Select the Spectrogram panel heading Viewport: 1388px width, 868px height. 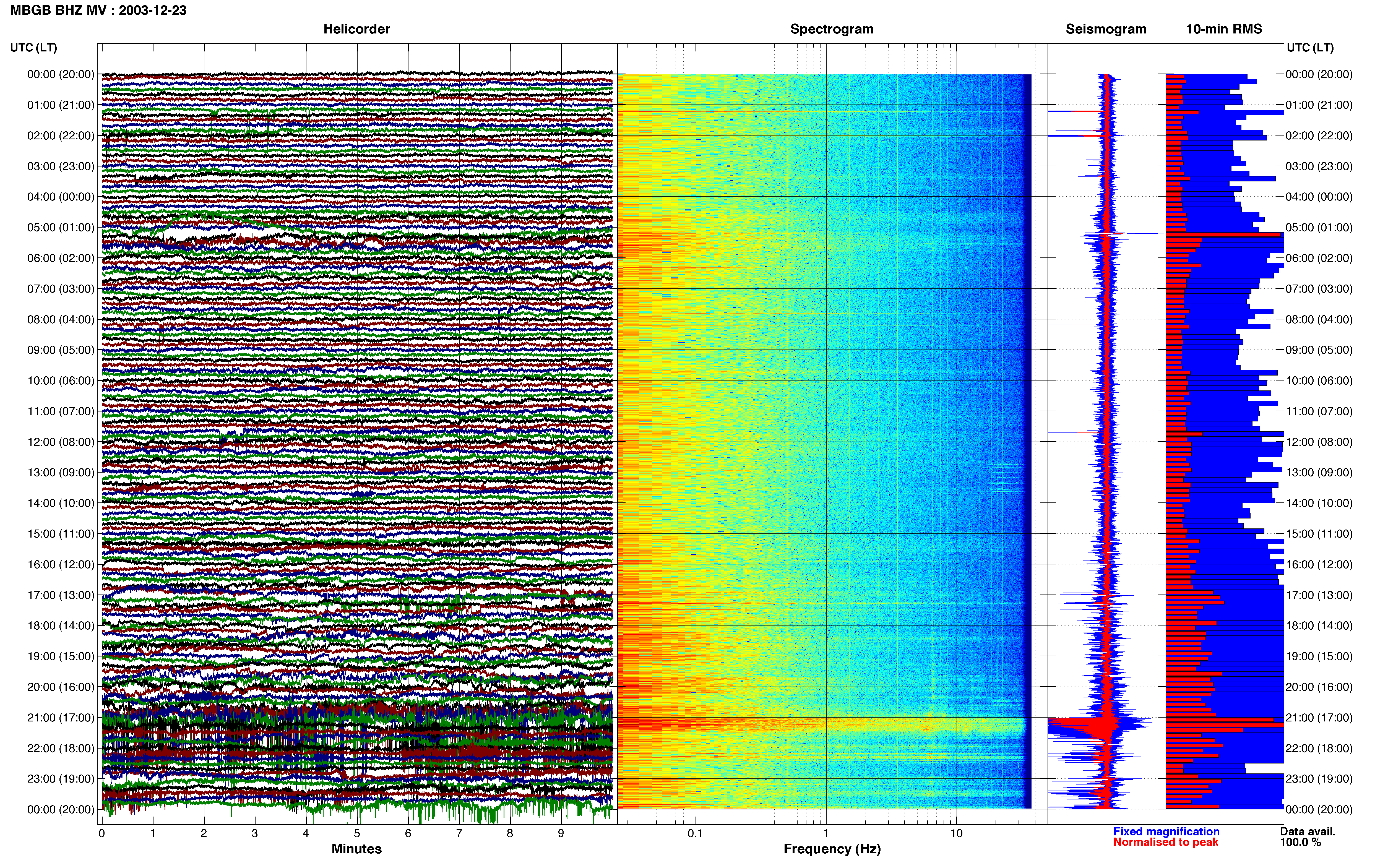tap(832, 29)
